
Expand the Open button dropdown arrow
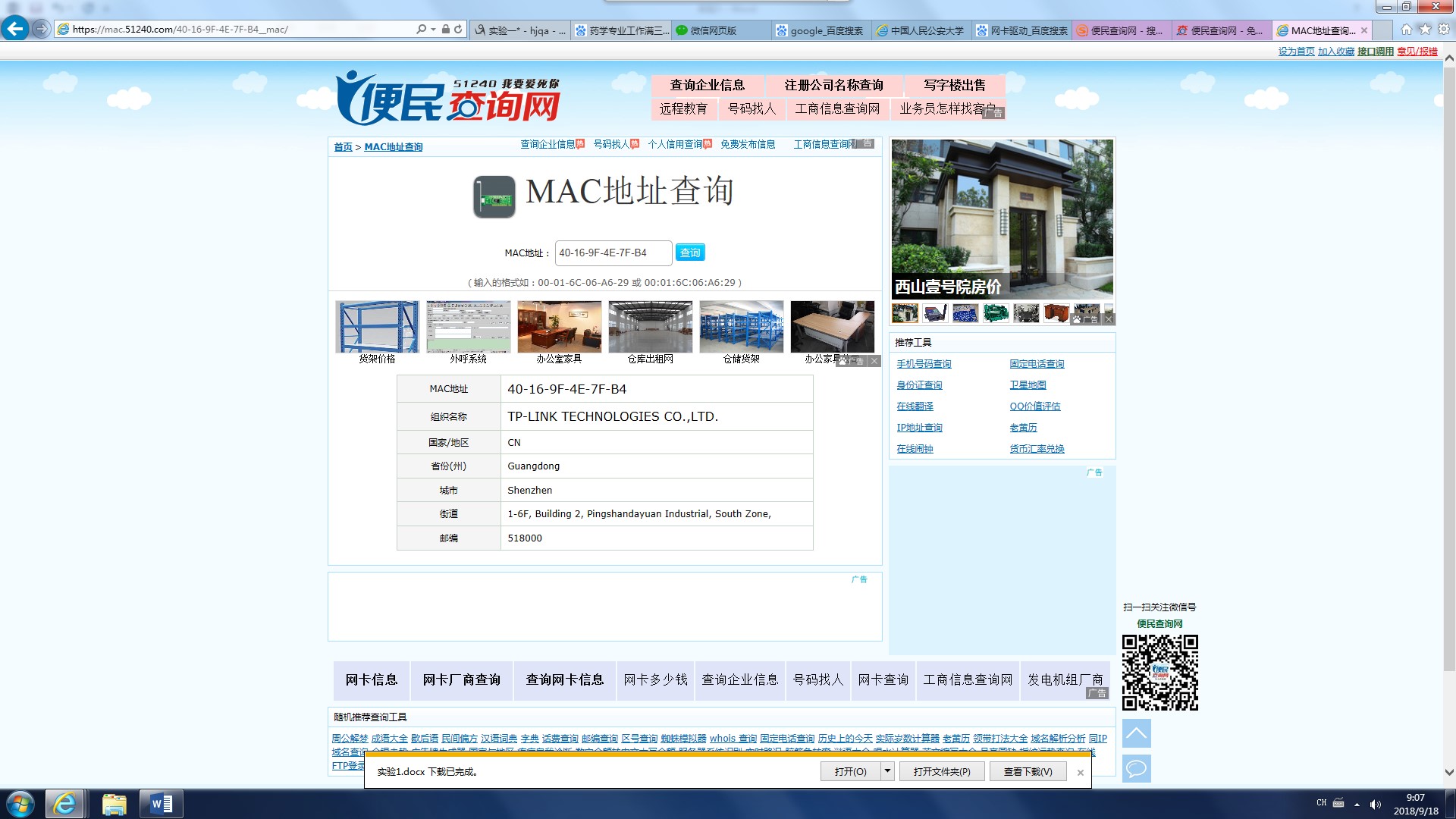887,771
